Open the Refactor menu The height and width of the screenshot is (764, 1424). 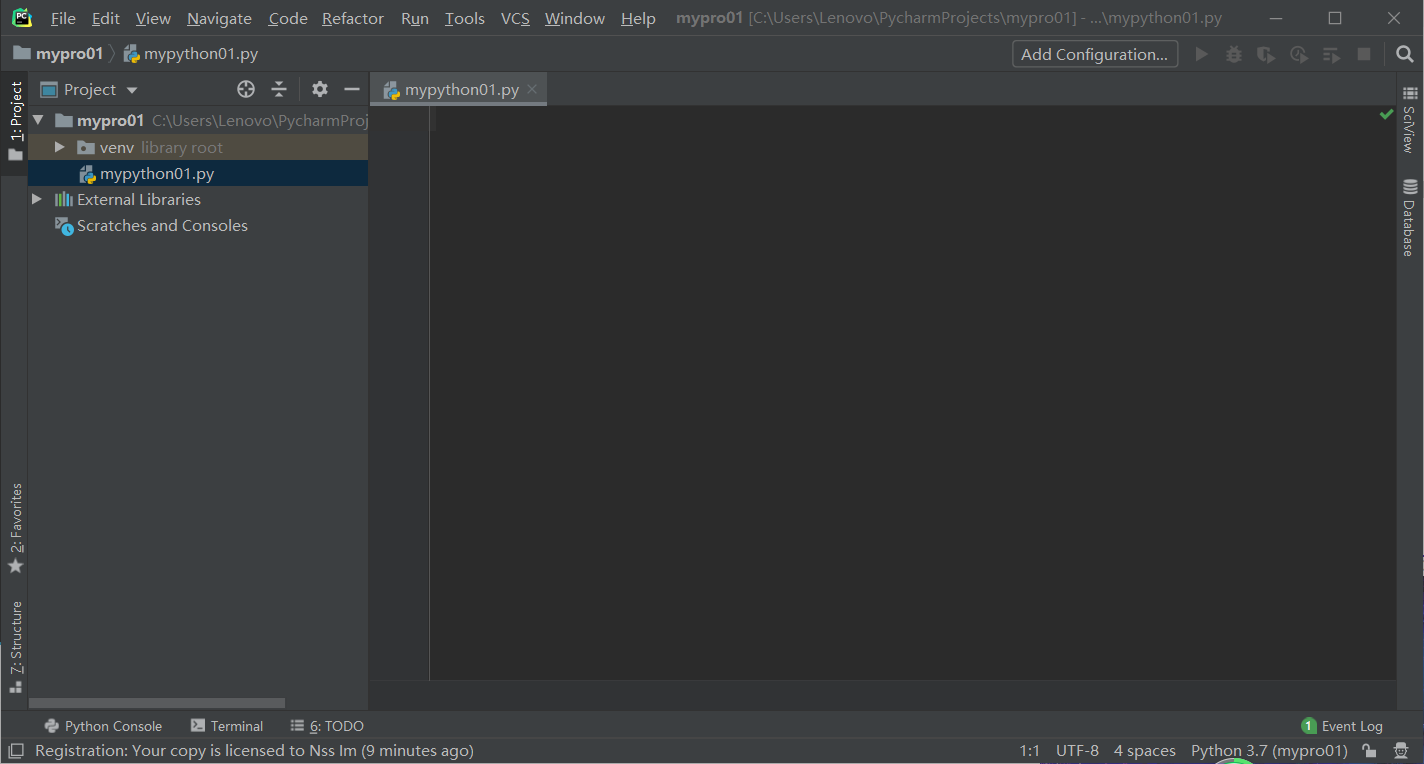pos(353,18)
